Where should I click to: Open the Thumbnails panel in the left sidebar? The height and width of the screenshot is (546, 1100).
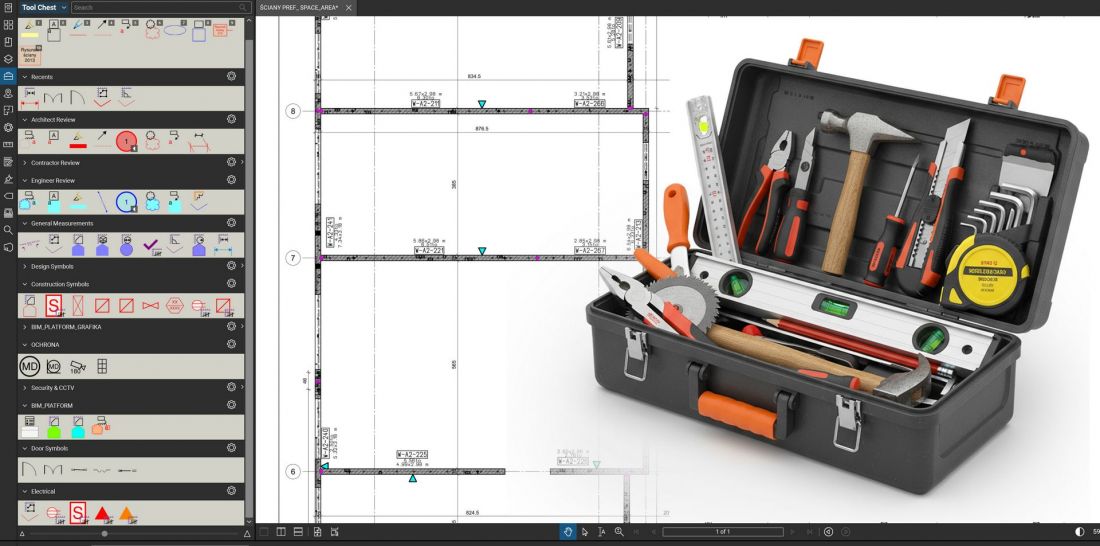(x=8, y=25)
